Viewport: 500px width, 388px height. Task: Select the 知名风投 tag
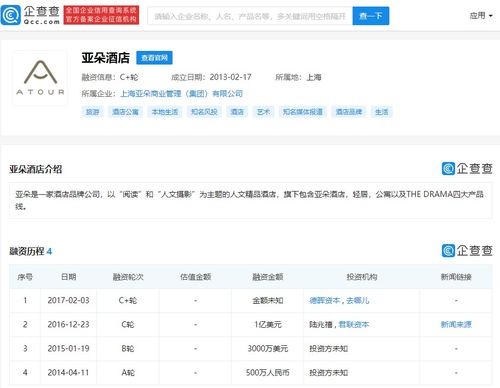pos(204,112)
